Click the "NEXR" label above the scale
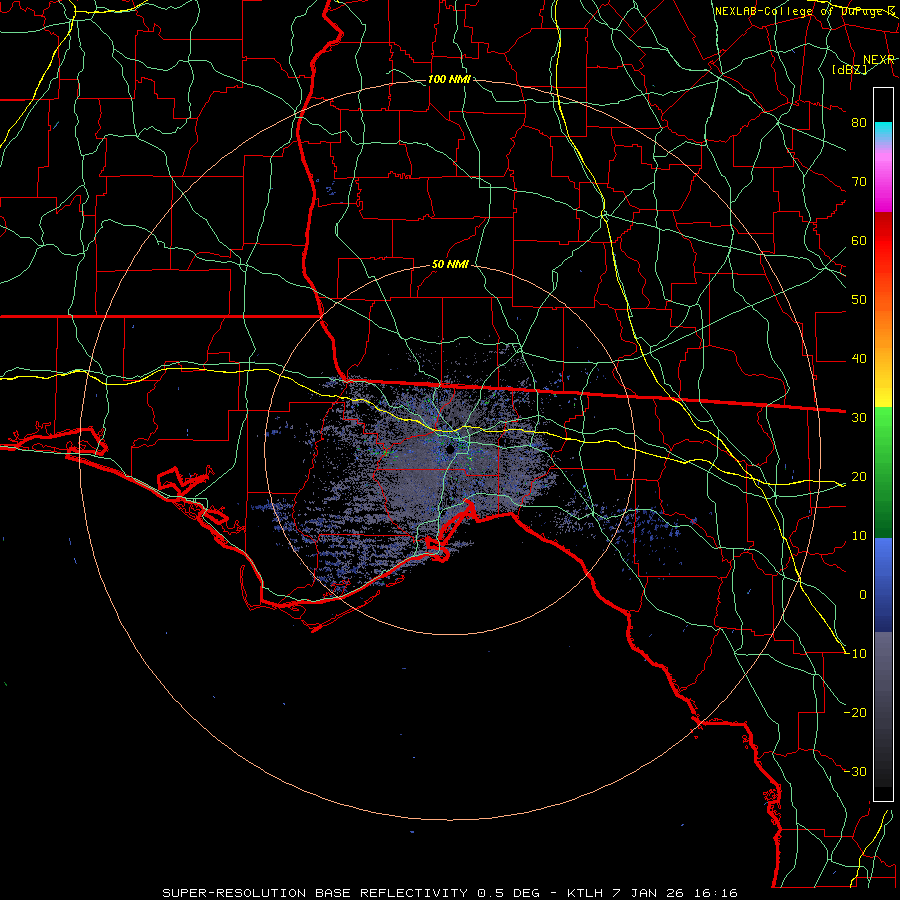This screenshot has width=900, height=900. (878, 60)
